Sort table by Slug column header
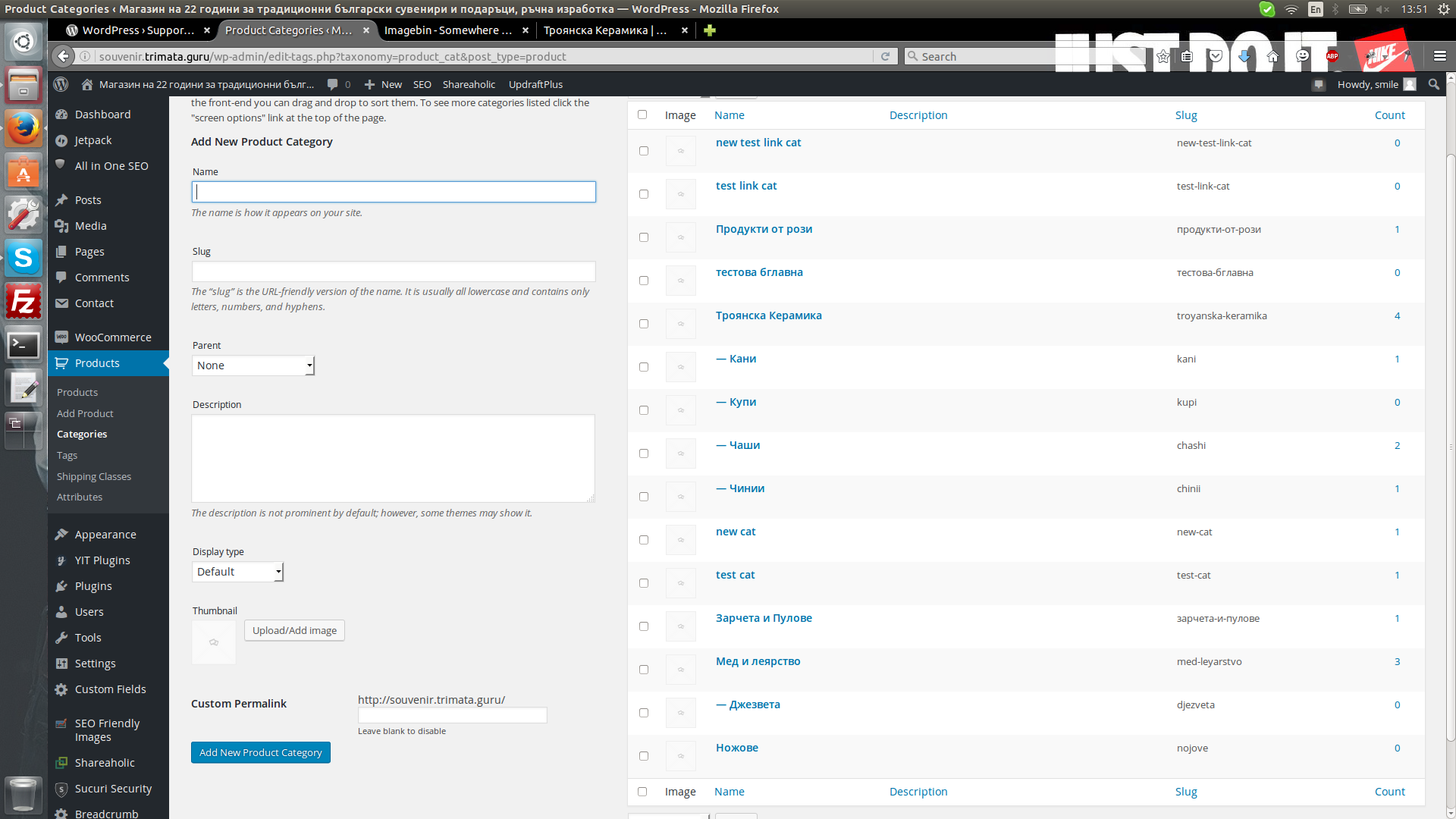Image resolution: width=1456 pixels, height=819 pixels. click(1186, 115)
